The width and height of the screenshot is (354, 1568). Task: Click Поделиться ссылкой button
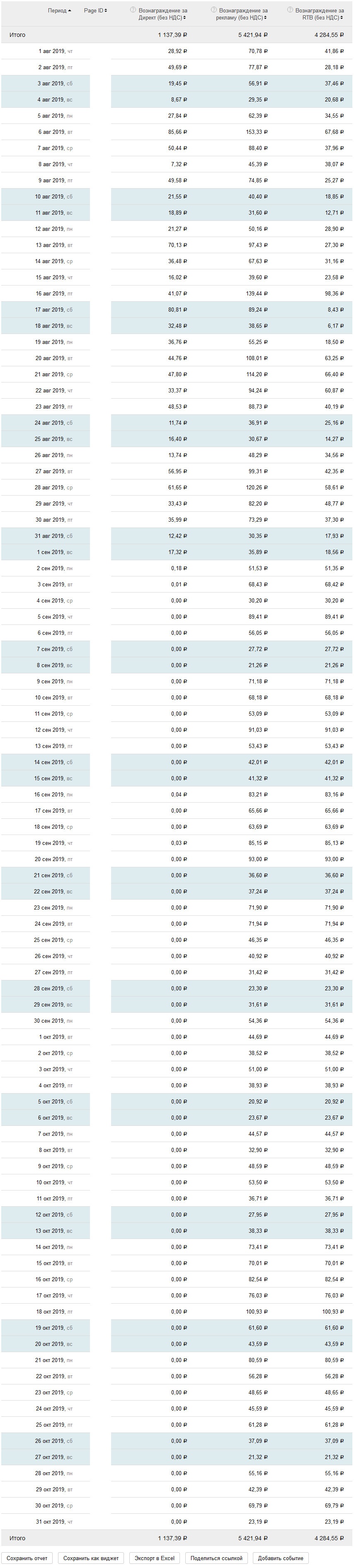click(x=216, y=1558)
